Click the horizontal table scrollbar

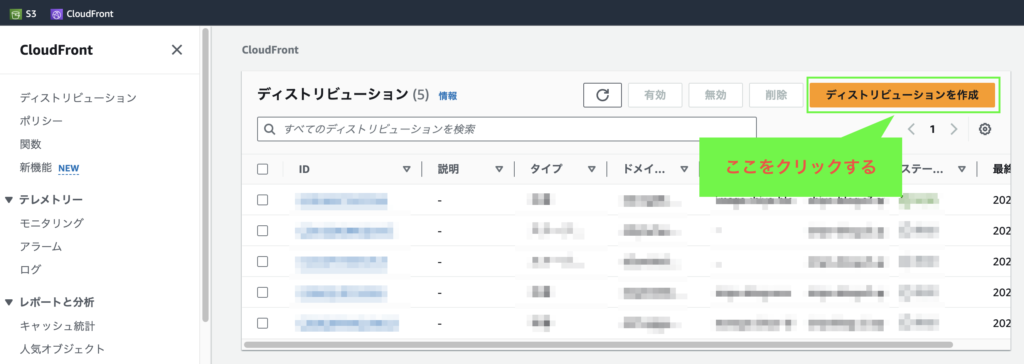coord(598,344)
